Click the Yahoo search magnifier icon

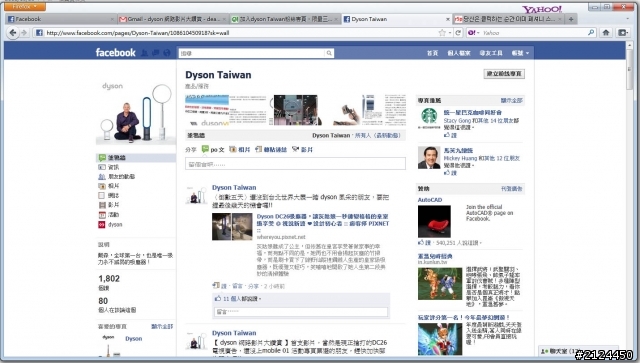click(591, 32)
